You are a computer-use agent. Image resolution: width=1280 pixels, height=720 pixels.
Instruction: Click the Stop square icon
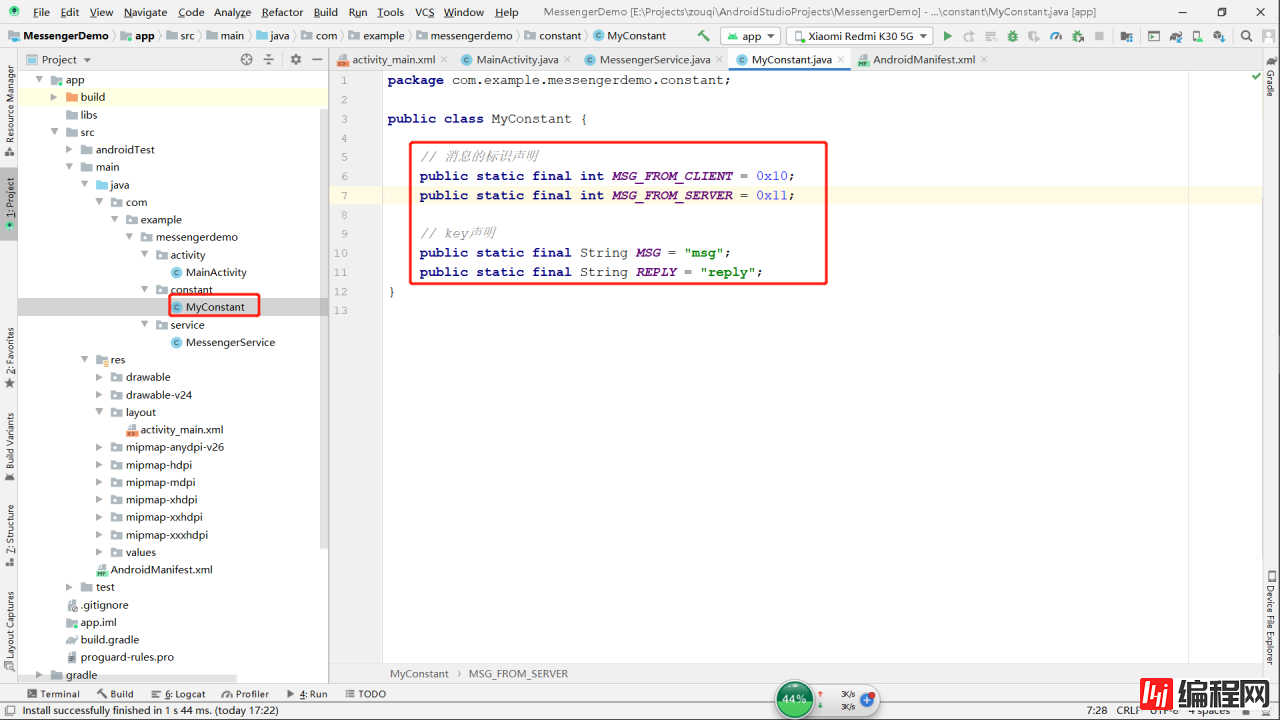[1099, 36]
